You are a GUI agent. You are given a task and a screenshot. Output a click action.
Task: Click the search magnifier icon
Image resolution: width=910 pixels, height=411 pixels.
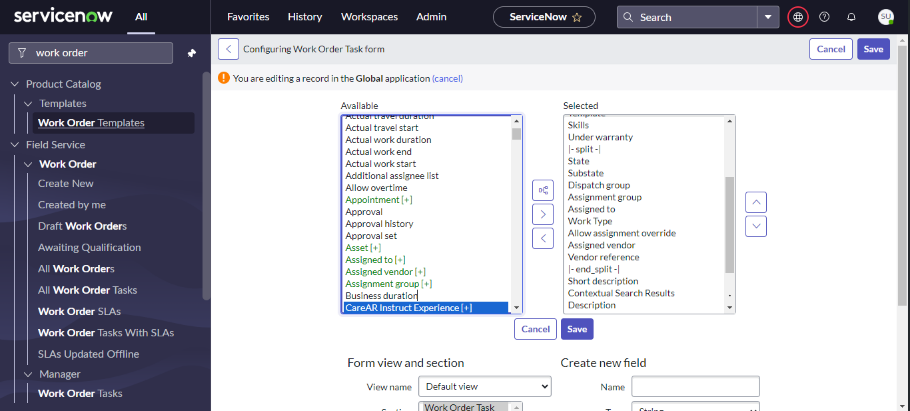pyautogui.click(x=628, y=17)
